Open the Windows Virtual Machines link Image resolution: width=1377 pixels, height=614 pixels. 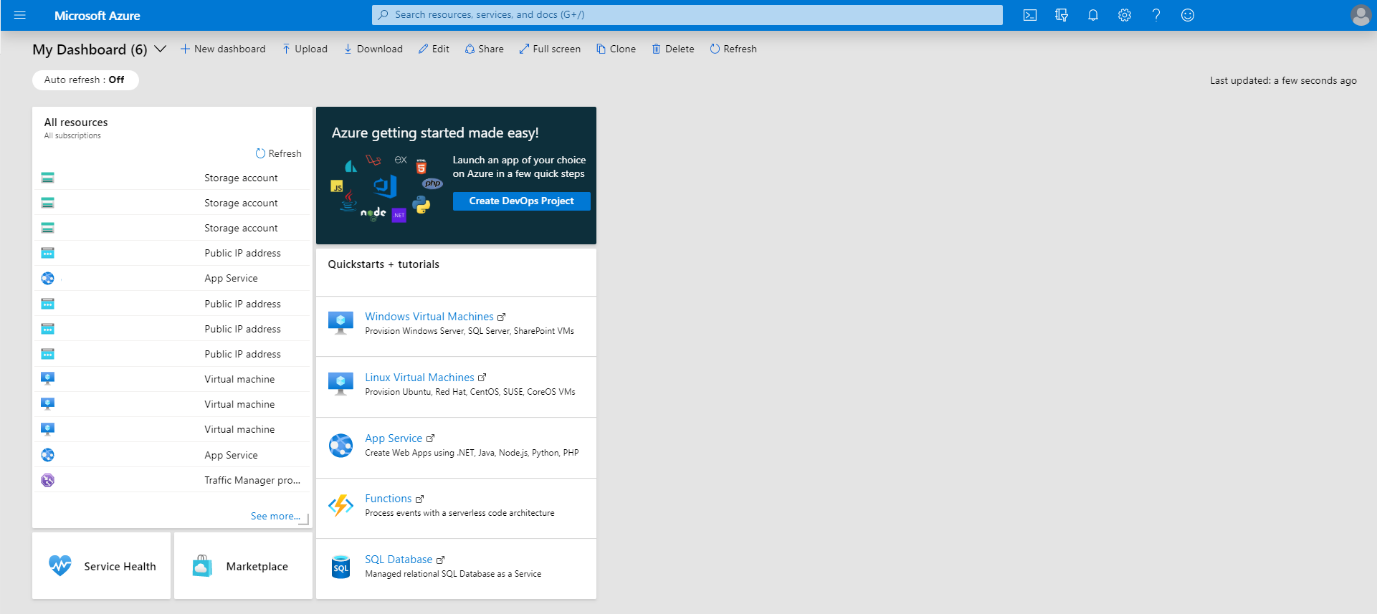pos(429,316)
